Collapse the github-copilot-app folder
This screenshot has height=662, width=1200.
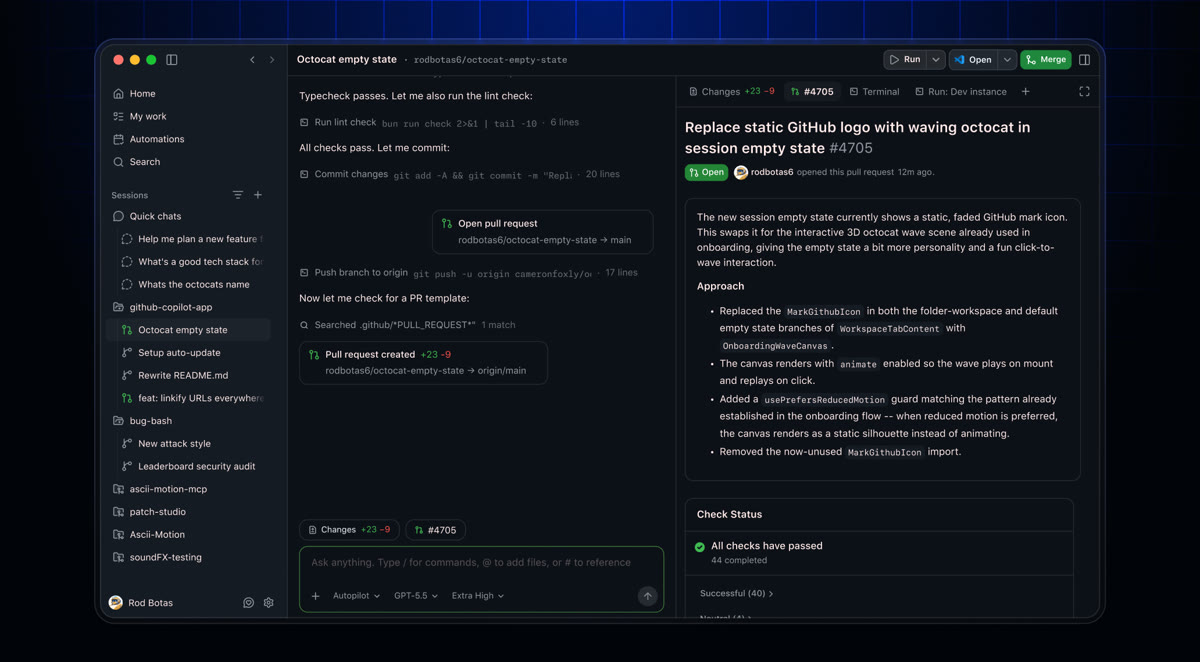188,308
